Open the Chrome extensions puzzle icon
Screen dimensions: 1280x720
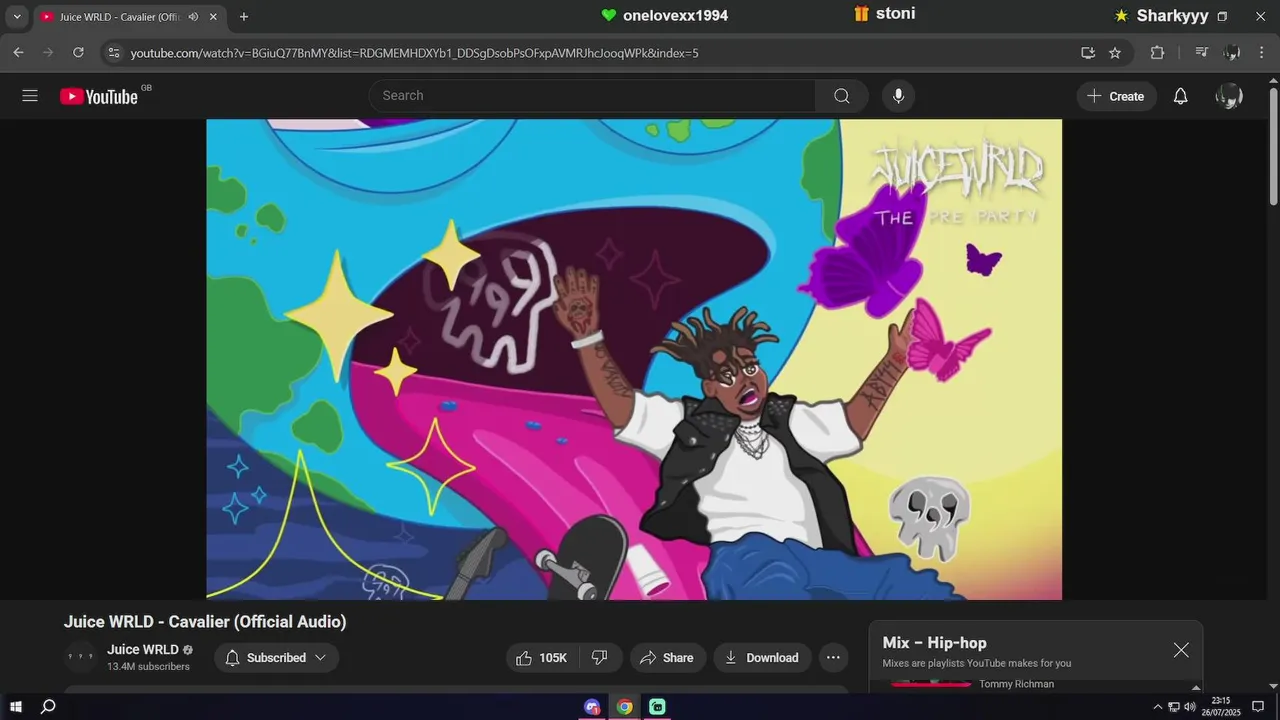pyautogui.click(x=1157, y=53)
